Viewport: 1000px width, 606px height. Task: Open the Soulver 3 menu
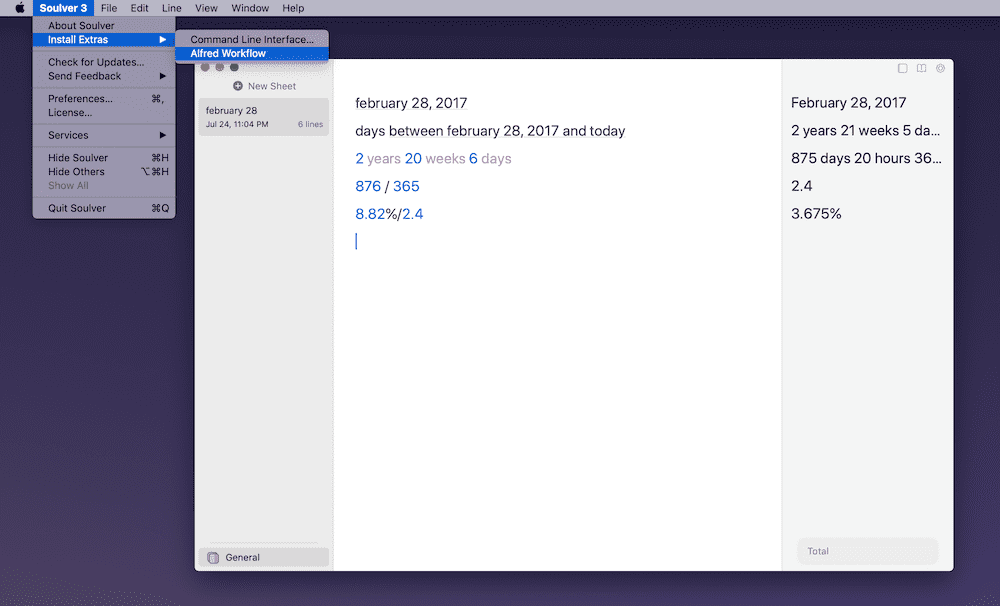[63, 8]
